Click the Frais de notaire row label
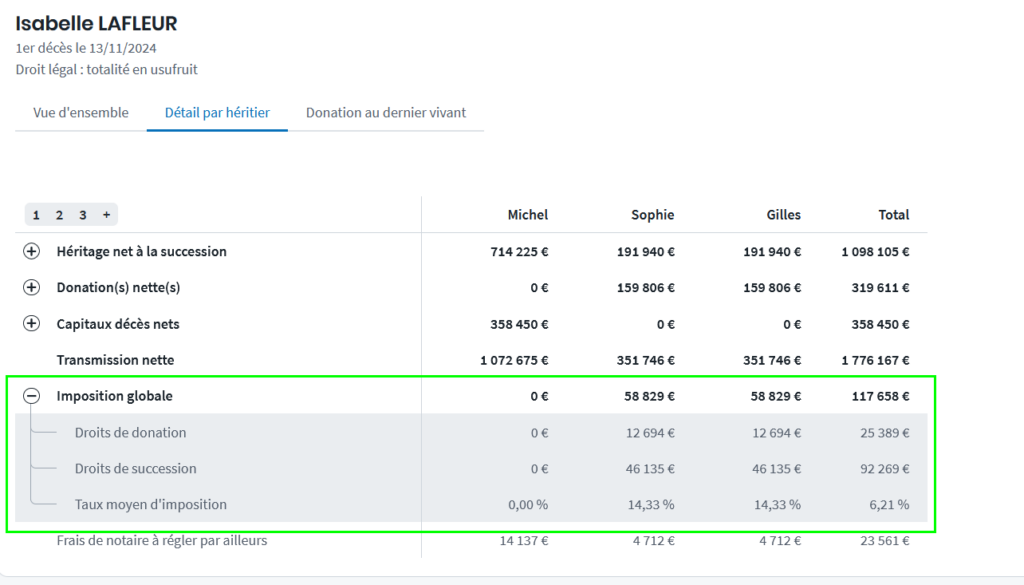The height and width of the screenshot is (585, 1024). point(161,541)
